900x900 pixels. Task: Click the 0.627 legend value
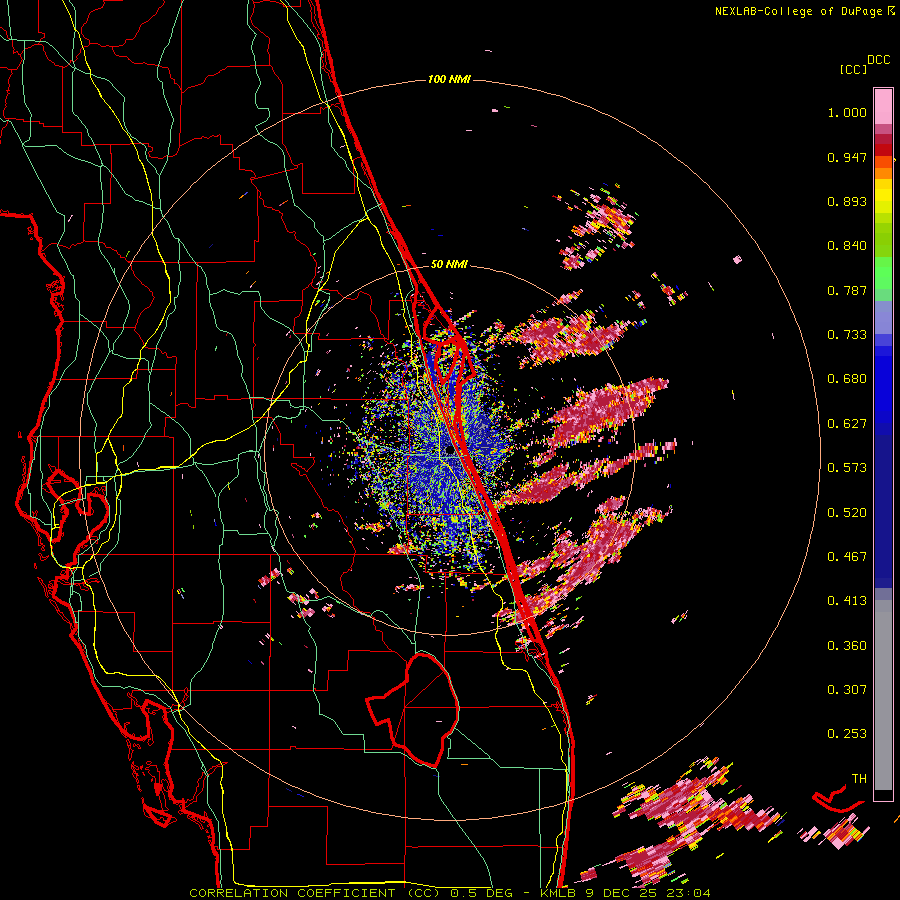[847, 424]
